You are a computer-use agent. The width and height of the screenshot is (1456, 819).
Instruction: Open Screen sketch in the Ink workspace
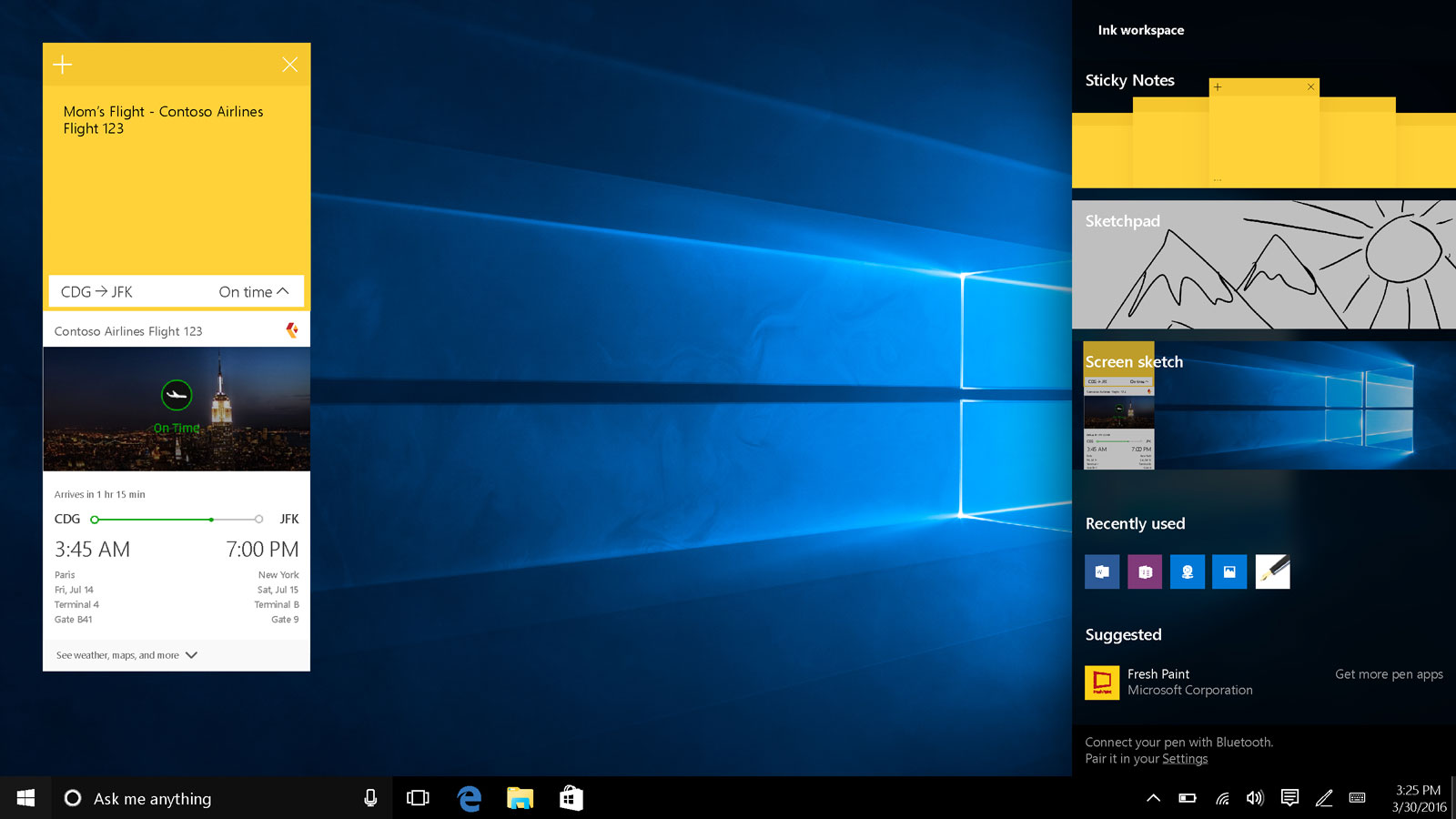coord(1263,405)
